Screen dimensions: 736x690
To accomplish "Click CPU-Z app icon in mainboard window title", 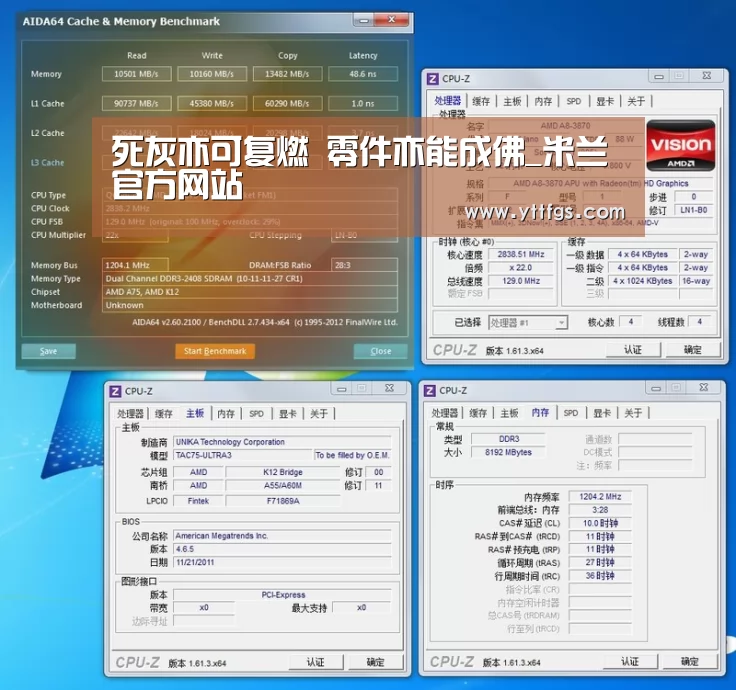I will pyautogui.click(x=115, y=391).
